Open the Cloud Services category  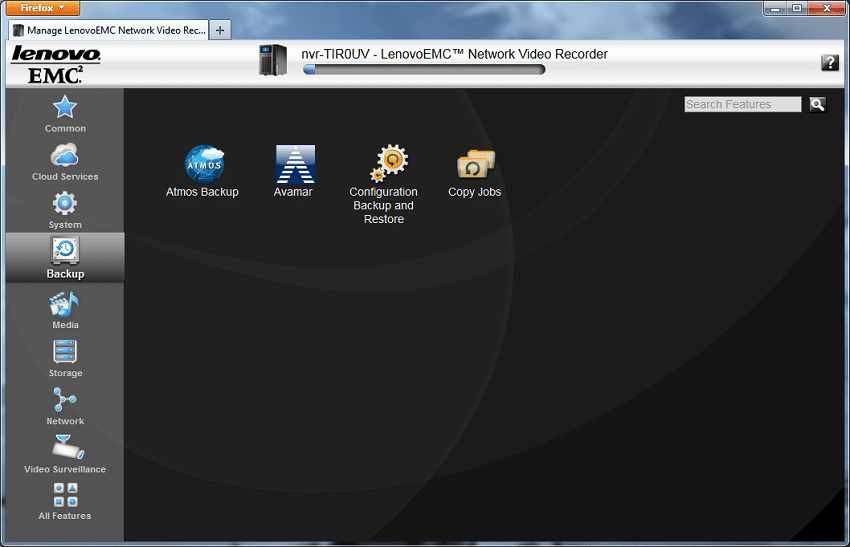coord(65,162)
